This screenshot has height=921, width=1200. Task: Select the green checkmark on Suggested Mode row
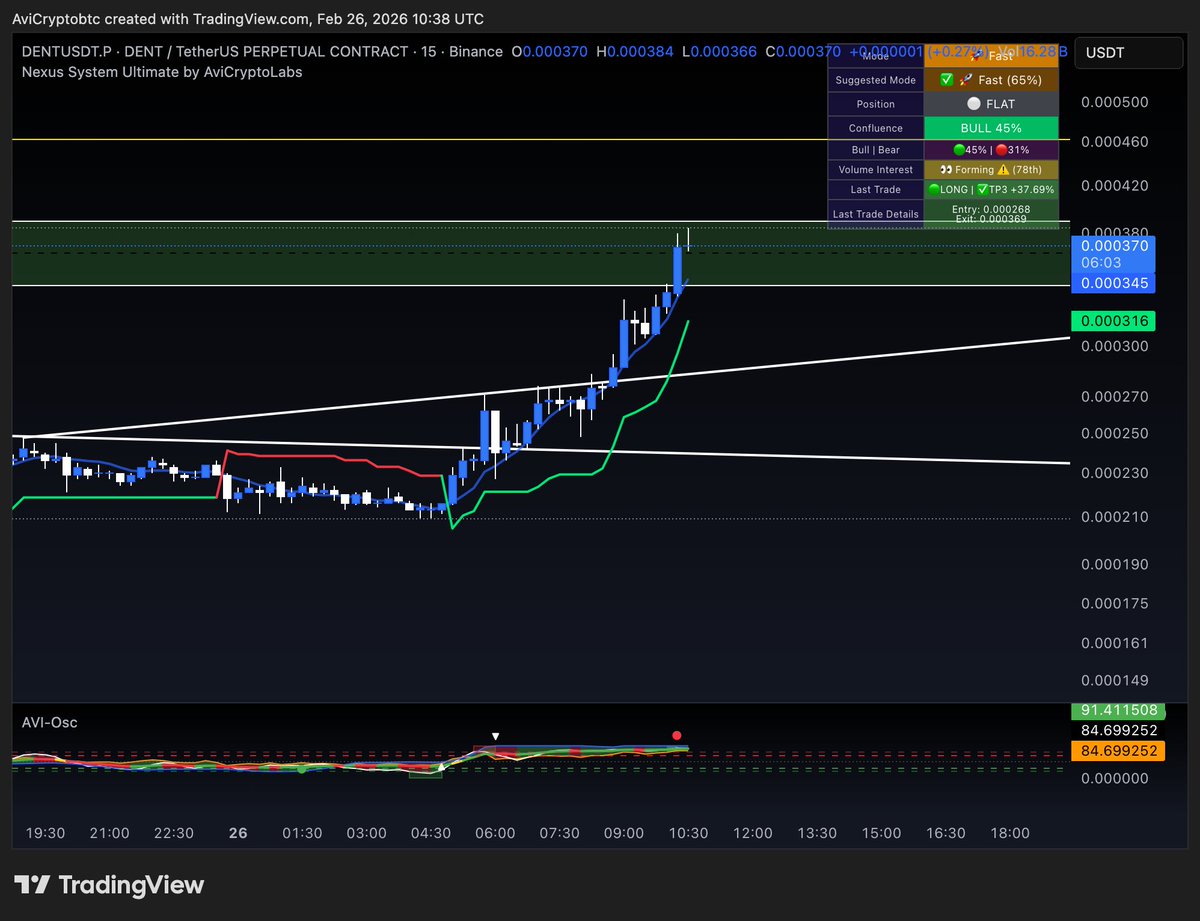point(946,80)
